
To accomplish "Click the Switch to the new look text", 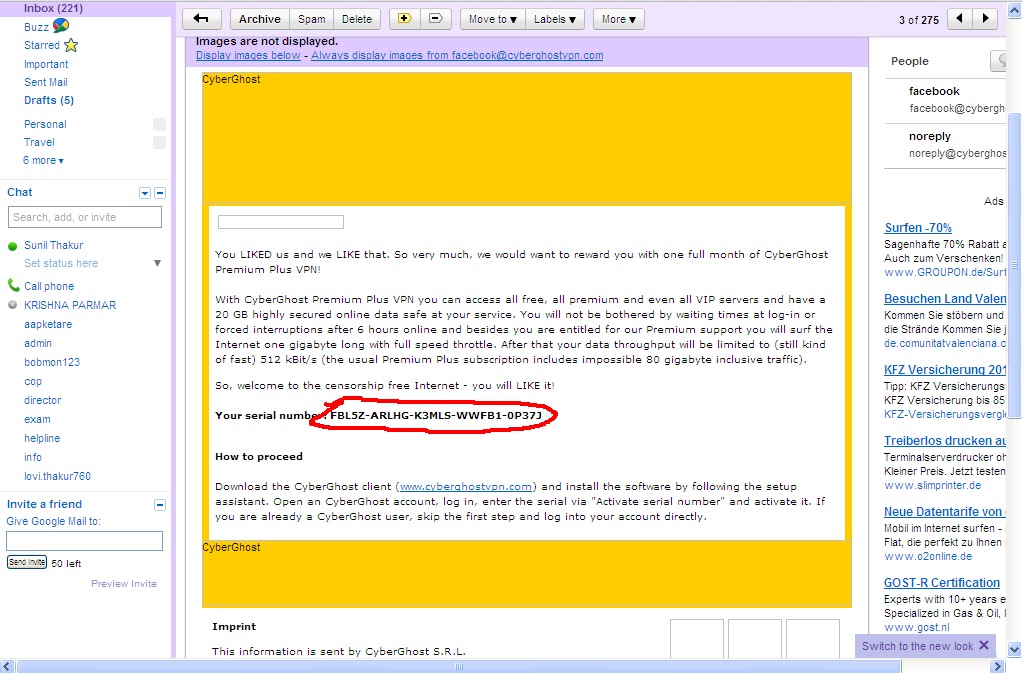I will click(917, 646).
